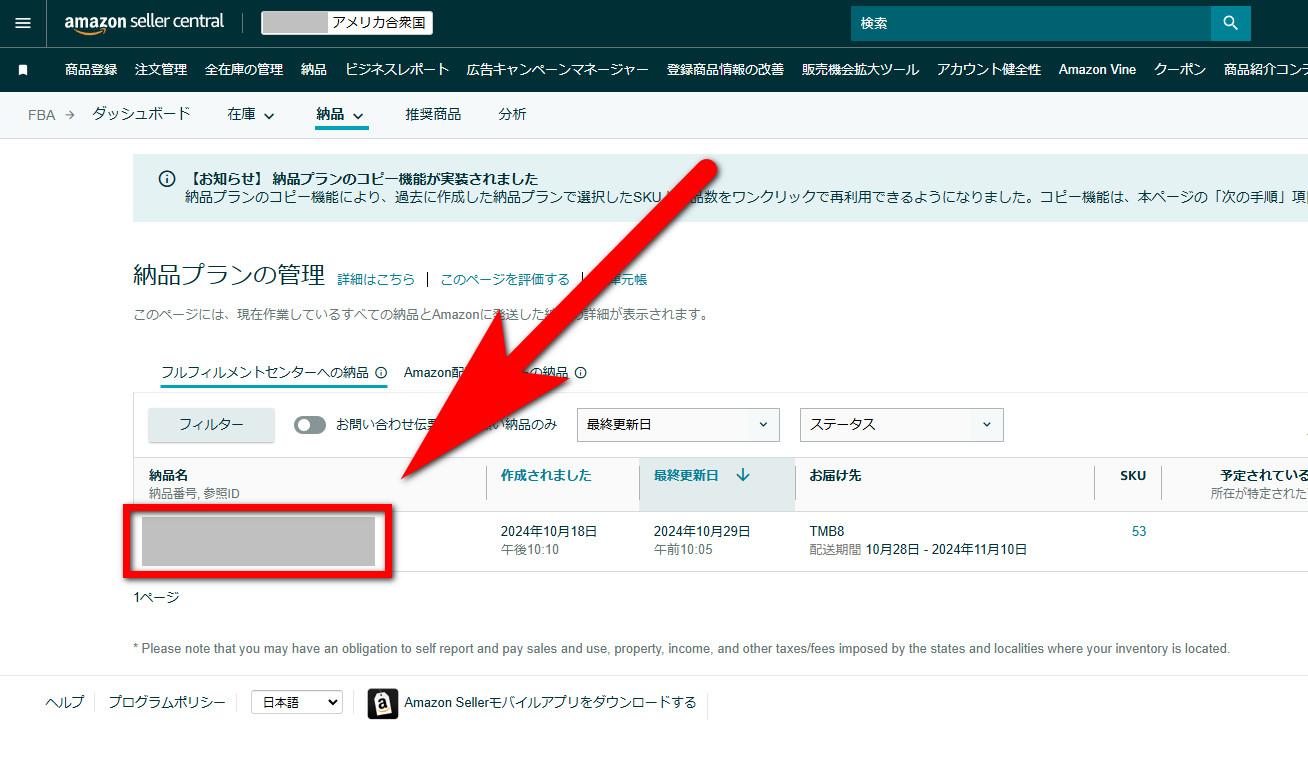
Task: Click the フィルター button
Action: click(x=211, y=425)
